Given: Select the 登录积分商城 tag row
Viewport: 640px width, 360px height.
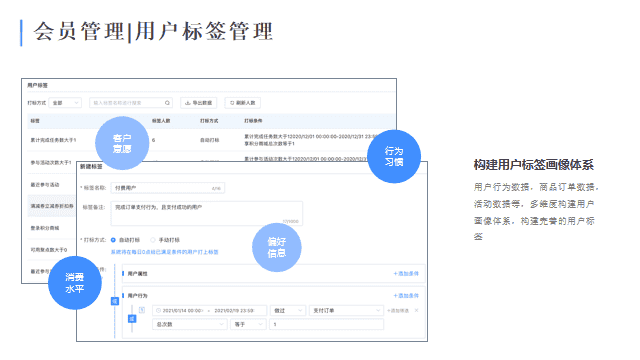Looking at the screenshot, I should click(45, 228).
